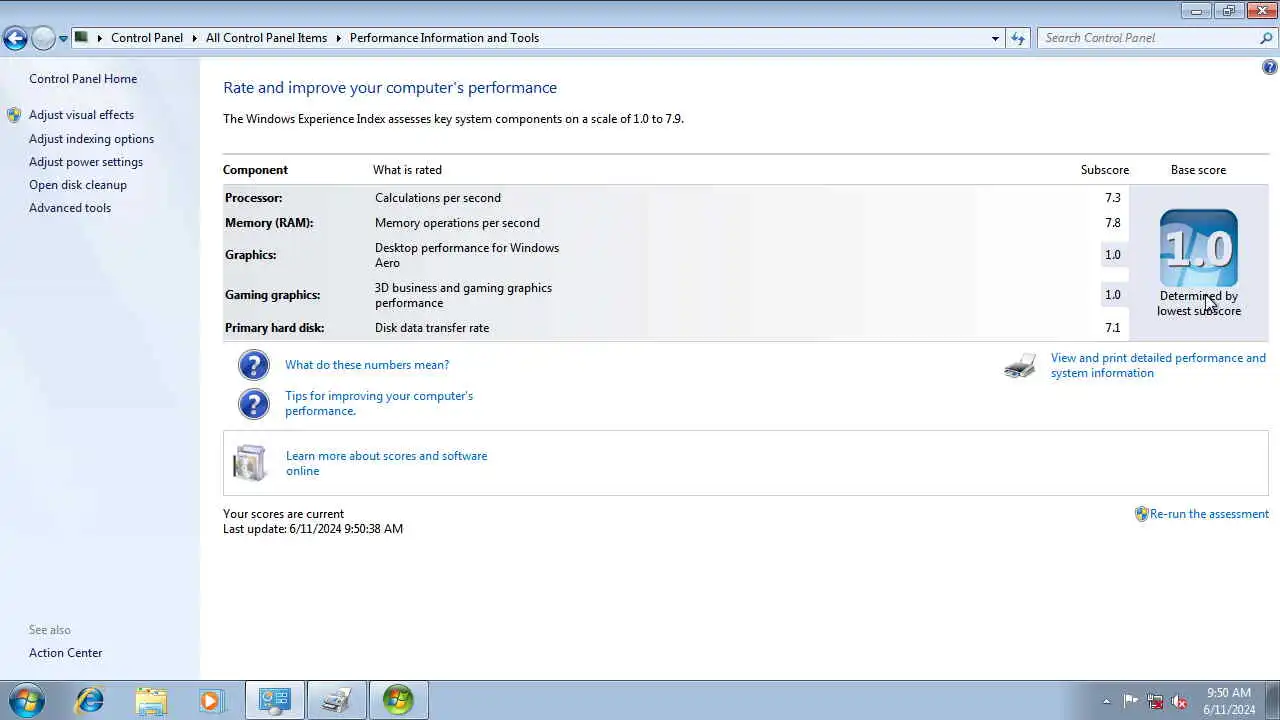Click the Gaming graphics row label

(273, 295)
